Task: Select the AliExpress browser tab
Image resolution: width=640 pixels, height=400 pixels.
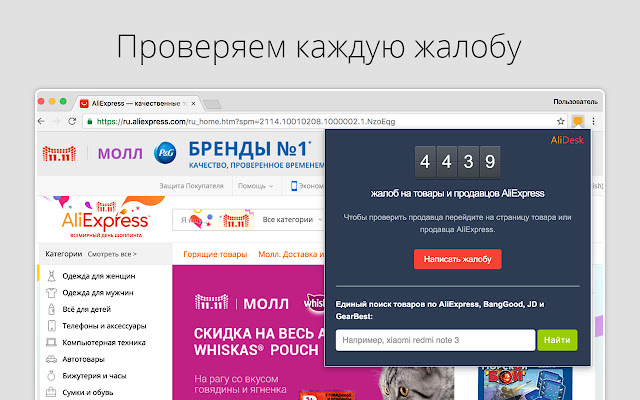Action: (137, 104)
